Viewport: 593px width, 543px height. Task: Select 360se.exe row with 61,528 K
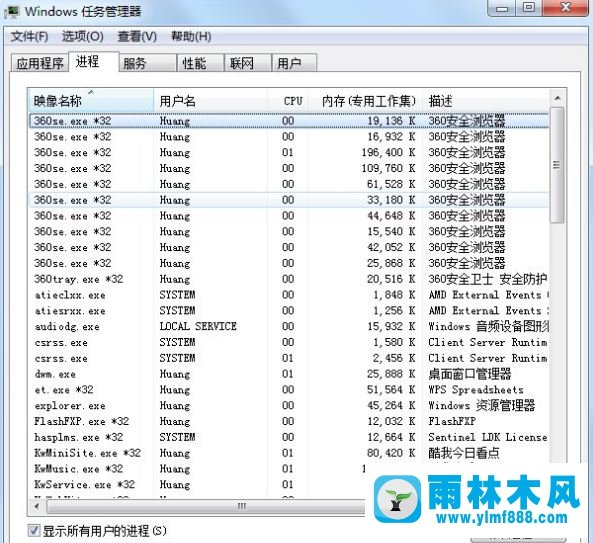(289, 184)
